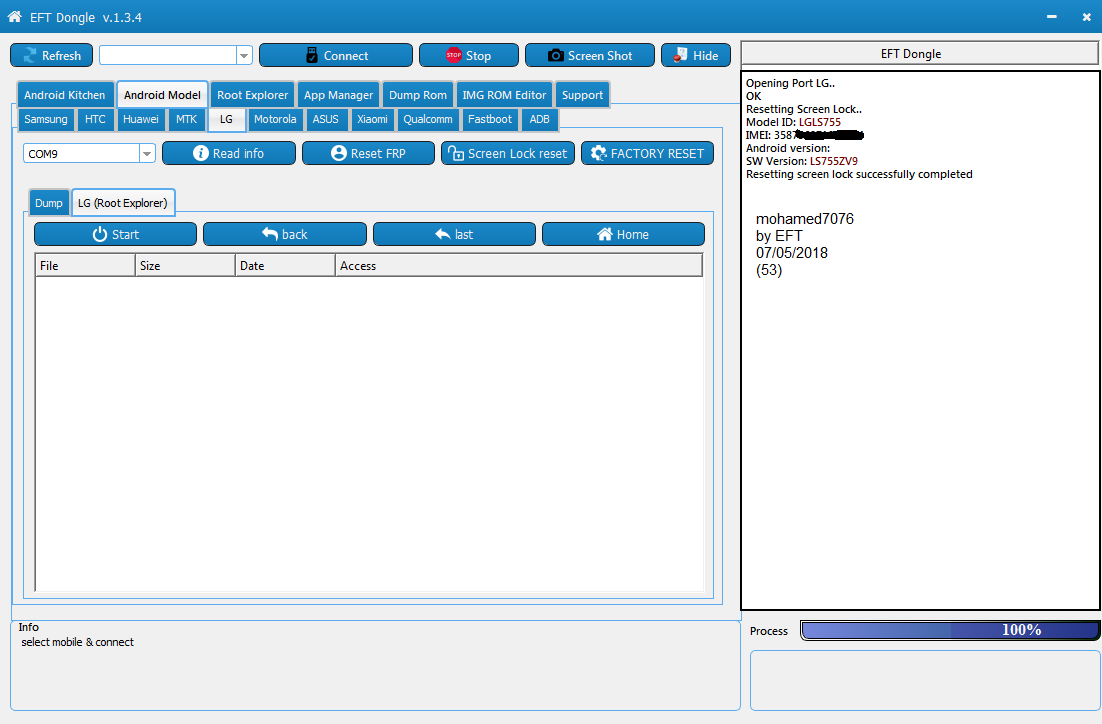Click the File column header
Image resolution: width=1102 pixels, height=724 pixels.
(85, 266)
